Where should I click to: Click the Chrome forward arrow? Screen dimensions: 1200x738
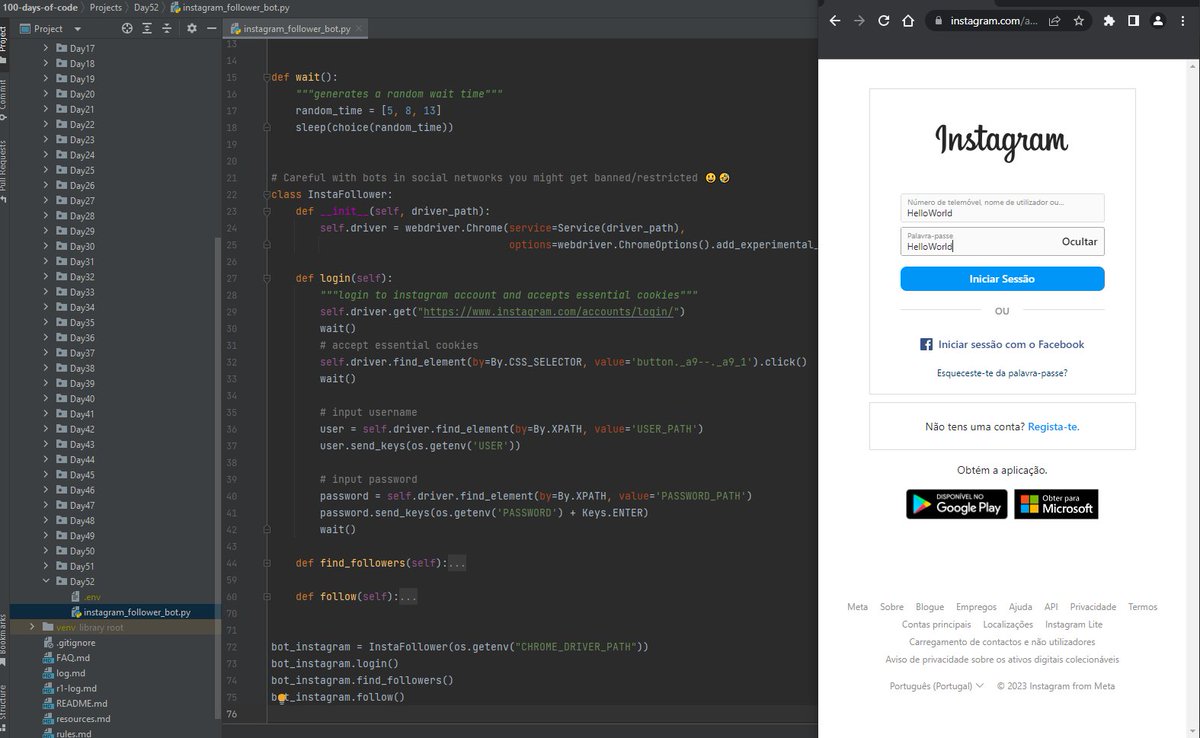pyautogui.click(x=859, y=20)
